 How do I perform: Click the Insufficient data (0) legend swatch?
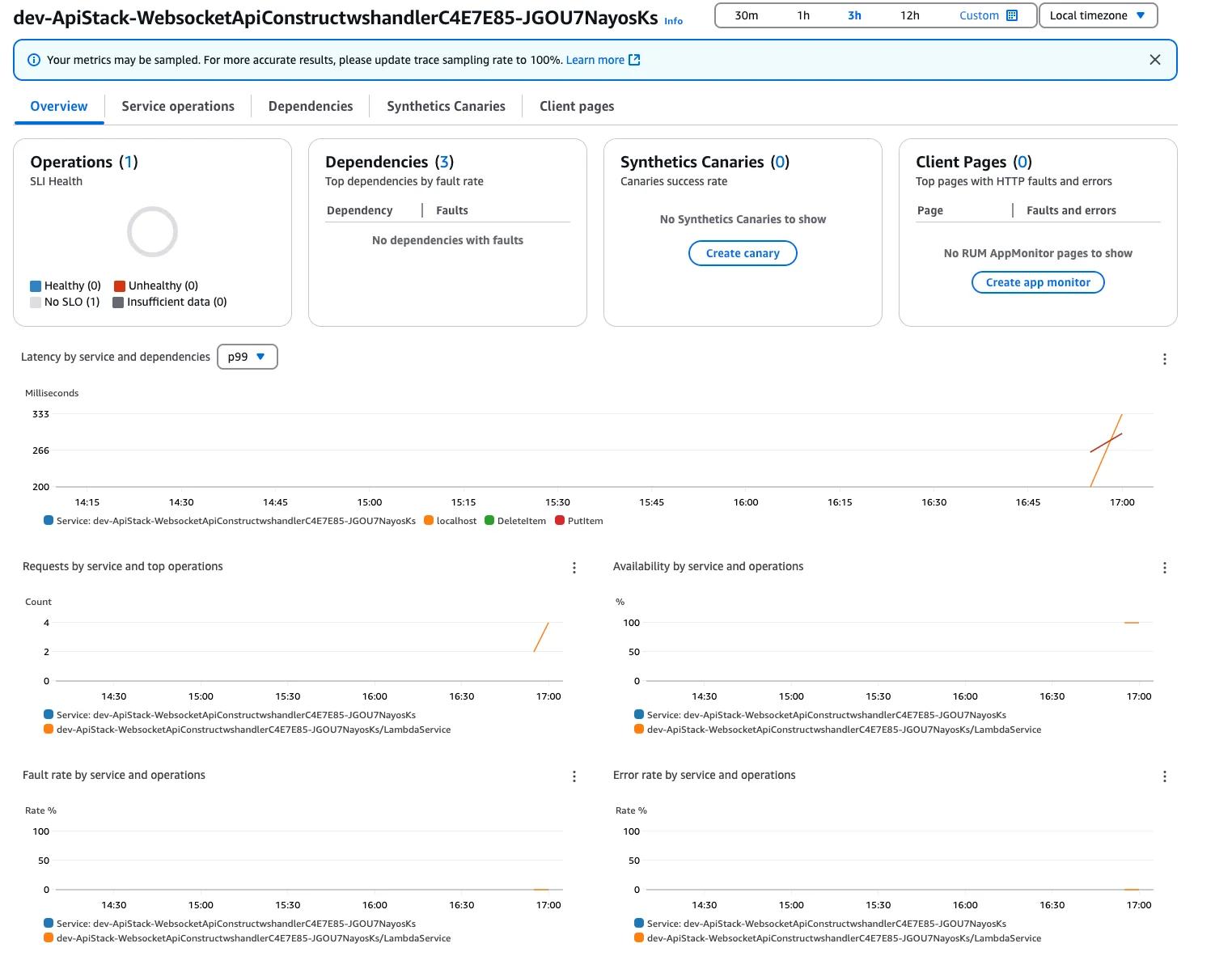(118, 302)
